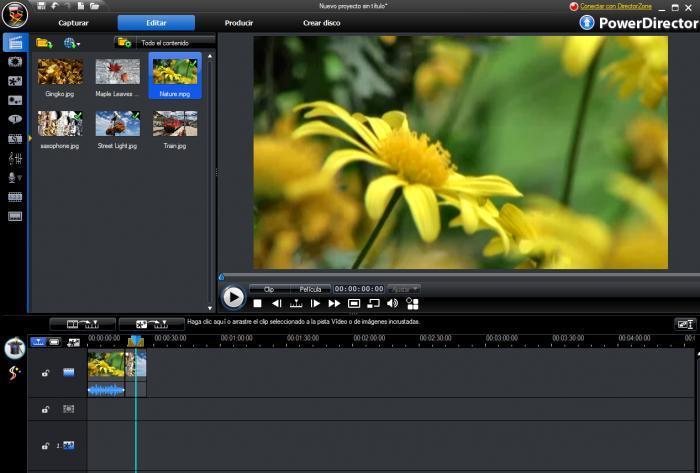Switch preview to Película mode
This screenshot has height=473, width=700.
310,289
